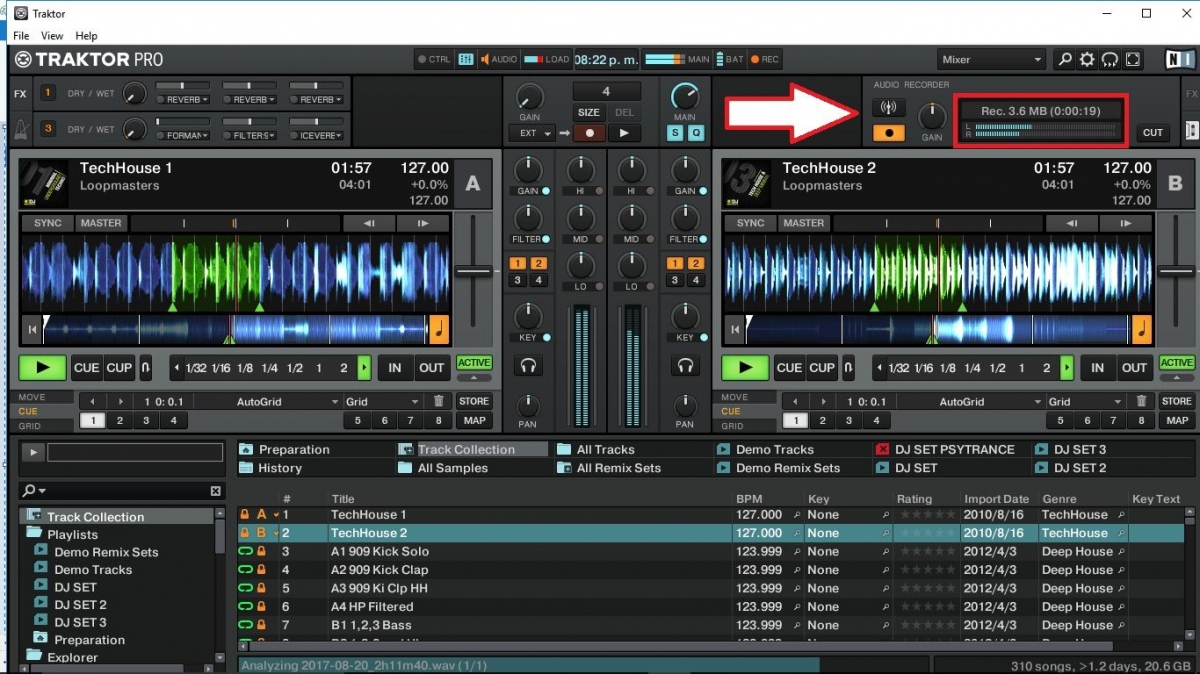Viewport: 1200px width, 674px height.
Task: Start playback with Deck A's green play button
Action: (x=43, y=368)
